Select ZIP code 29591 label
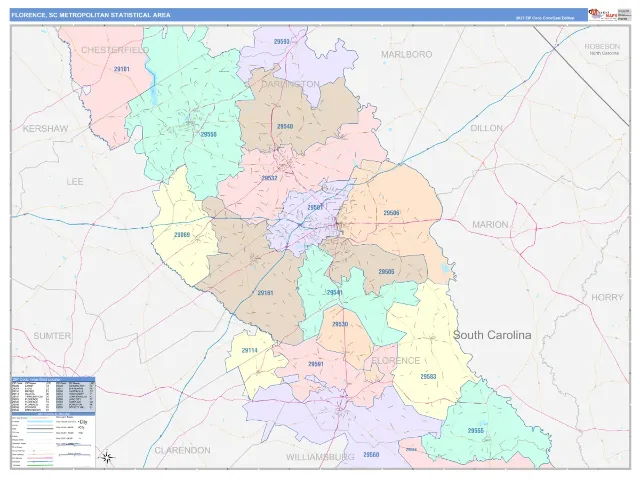 coord(316,364)
